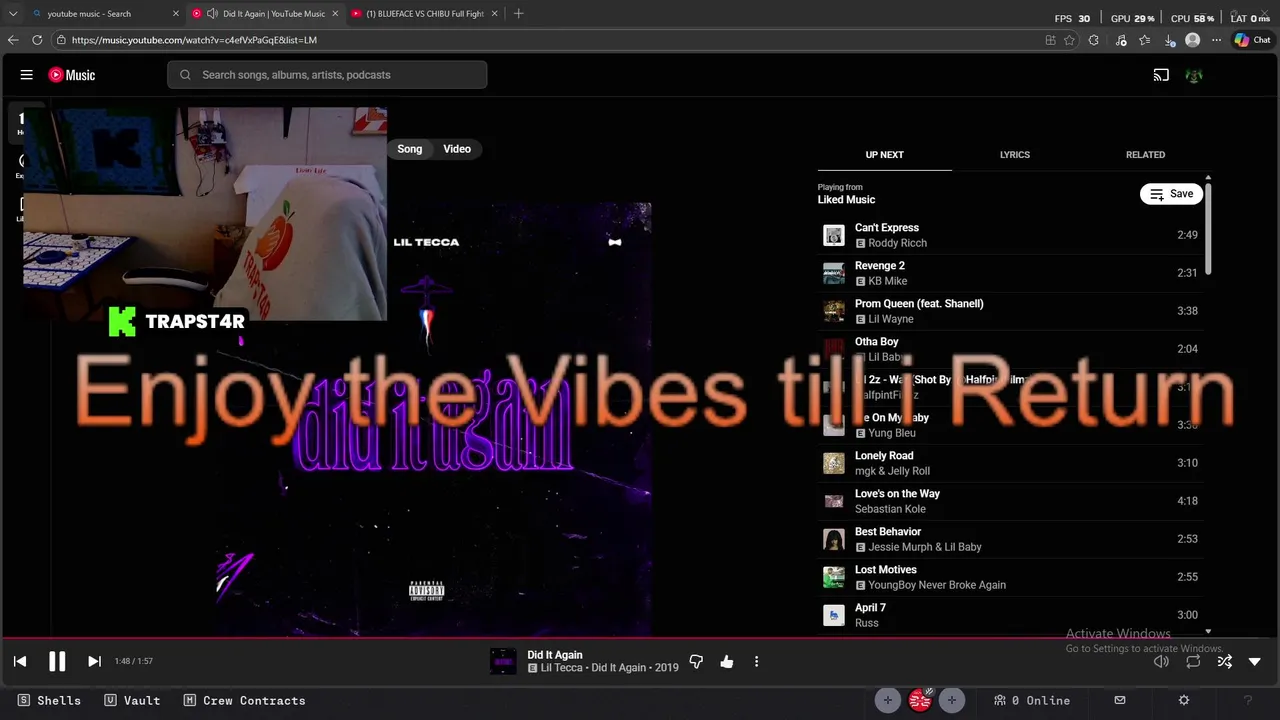Open Lil Tecca artist link in player bar
Screen dimensions: 1280x720
(564, 668)
